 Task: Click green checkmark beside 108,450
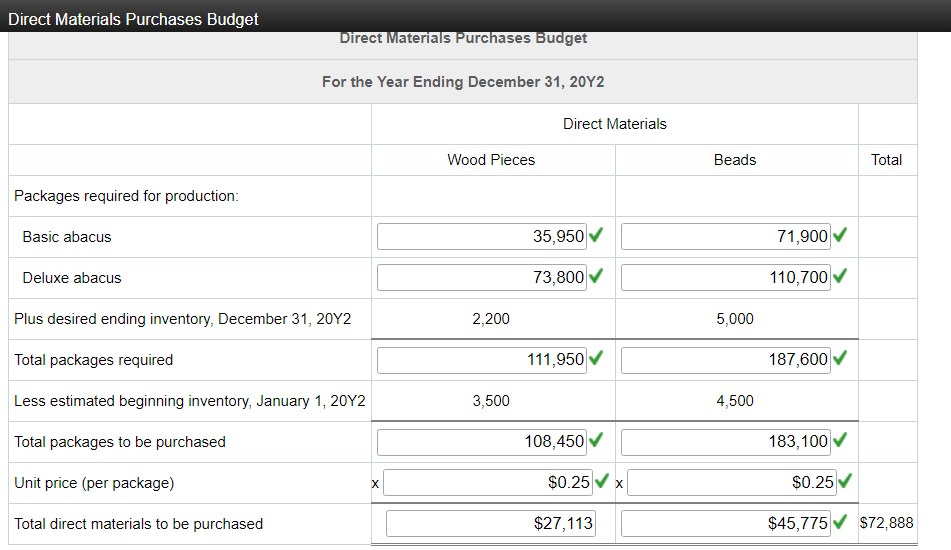tap(596, 440)
